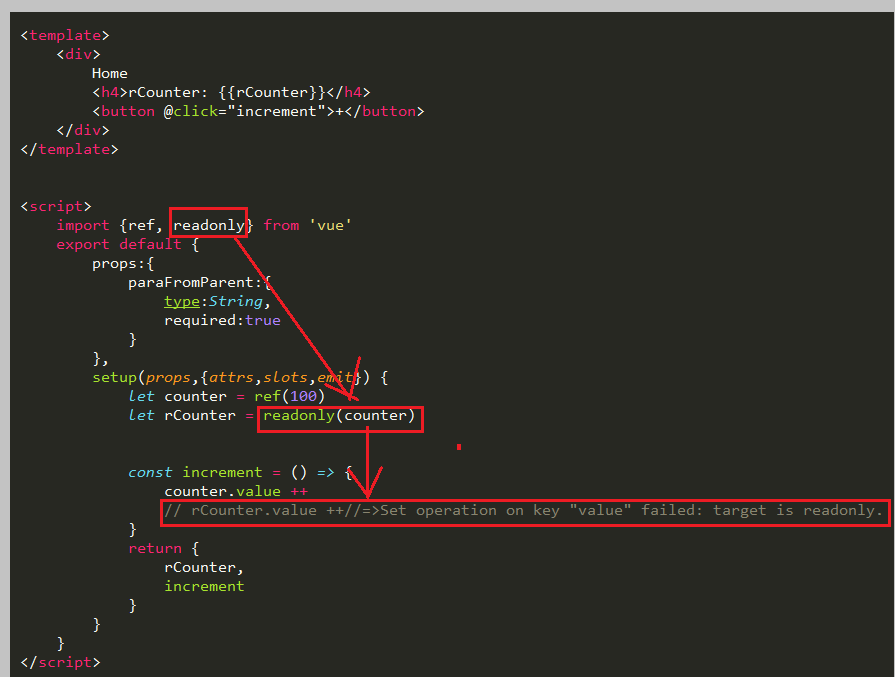Image resolution: width=895 pixels, height=677 pixels.
Task: Click the {{rCounter}} interpolation in the h4
Action: pyautogui.click(x=272, y=92)
